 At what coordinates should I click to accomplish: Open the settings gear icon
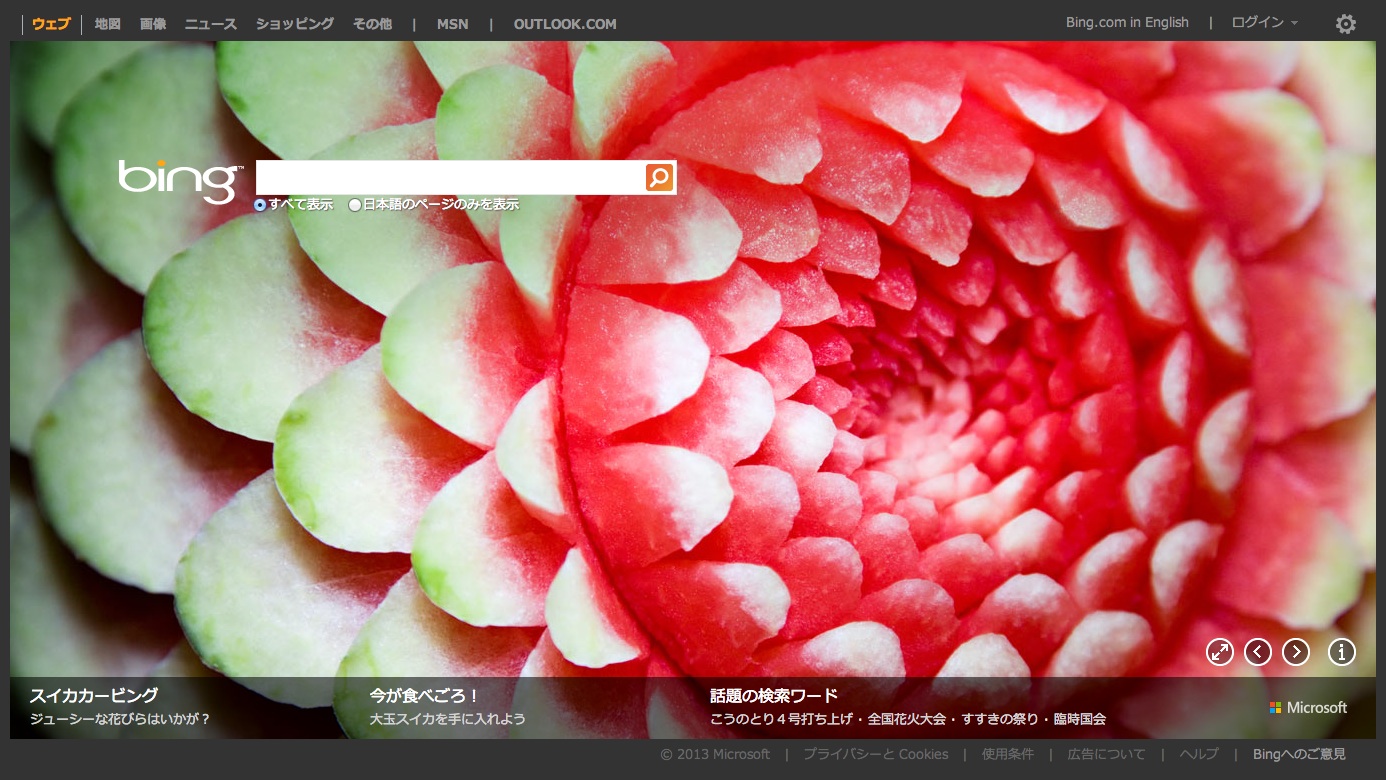(x=1346, y=24)
